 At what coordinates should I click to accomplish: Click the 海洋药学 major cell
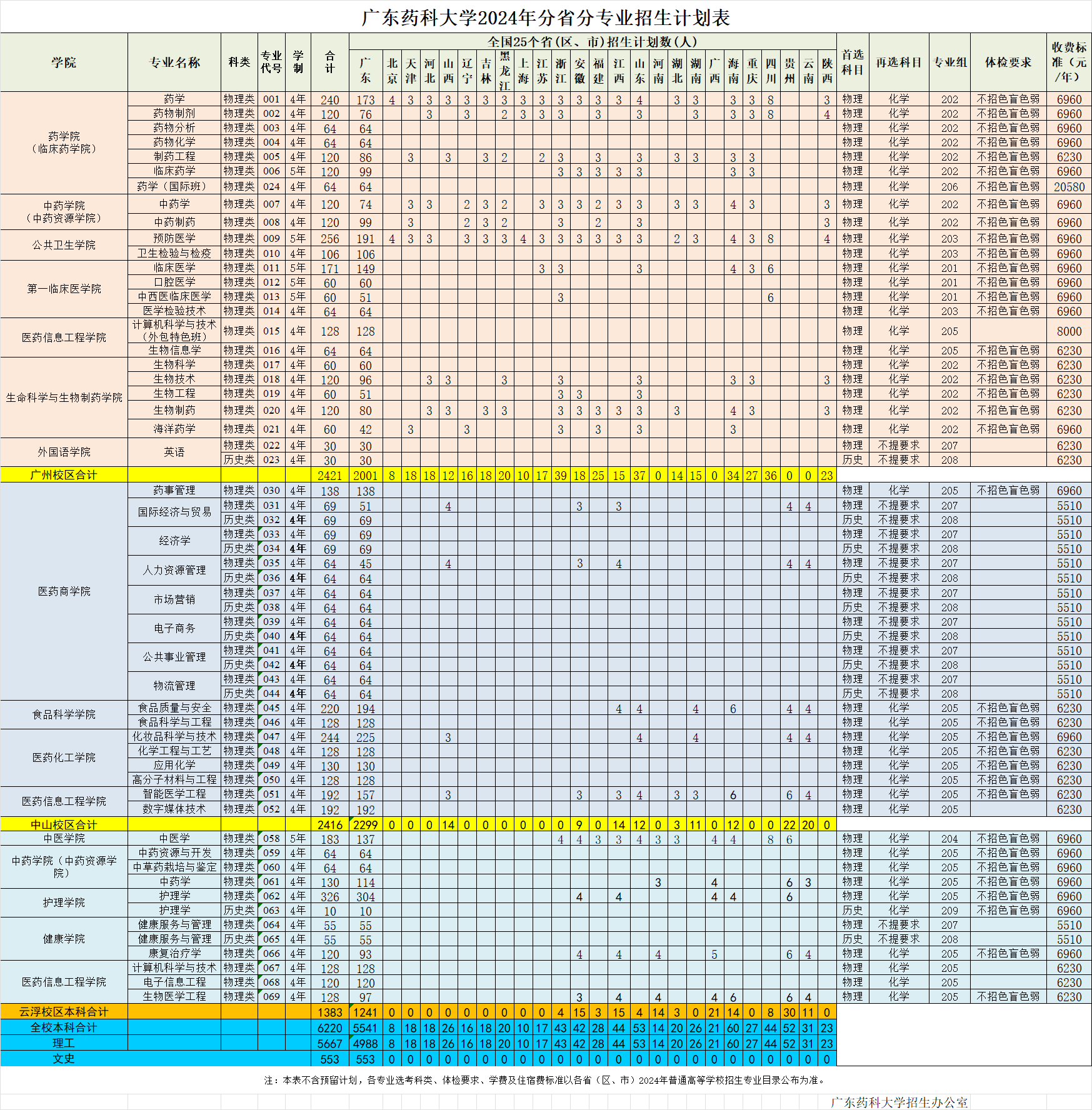[x=174, y=429]
